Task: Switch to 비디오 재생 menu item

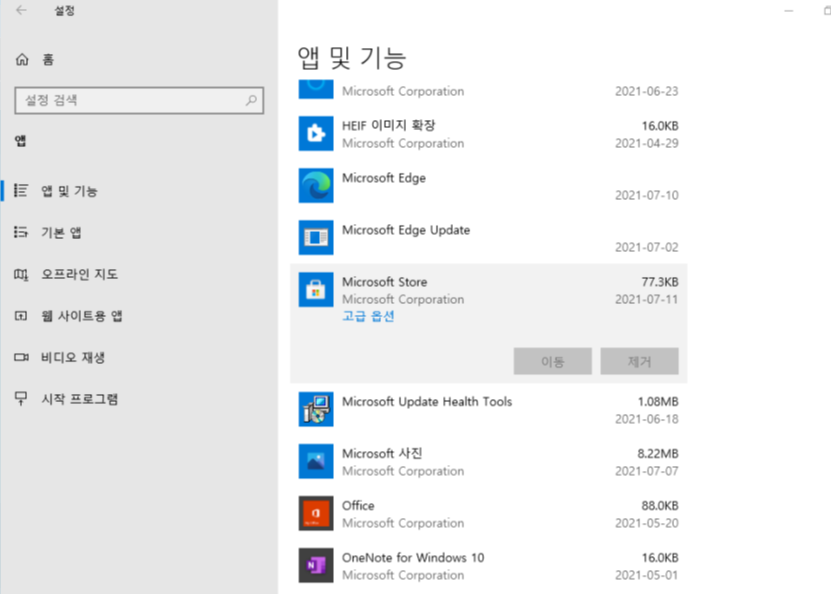Action: [73, 358]
